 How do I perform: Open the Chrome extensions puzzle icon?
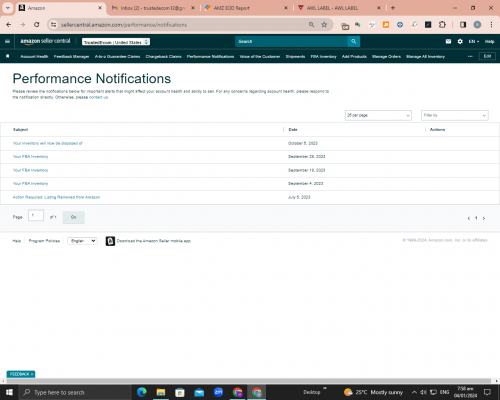[442, 25]
